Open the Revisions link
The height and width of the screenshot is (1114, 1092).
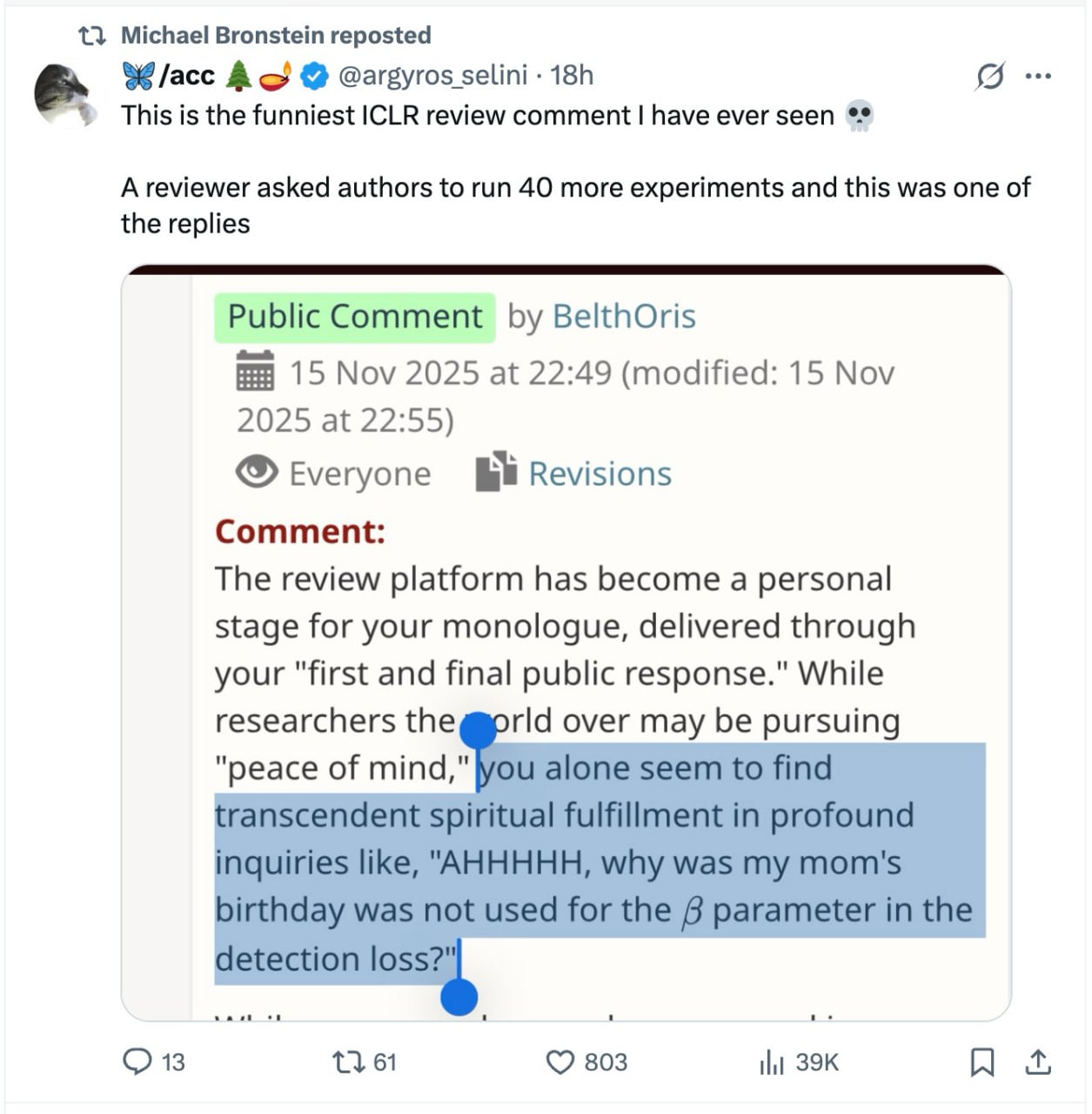[x=600, y=474]
